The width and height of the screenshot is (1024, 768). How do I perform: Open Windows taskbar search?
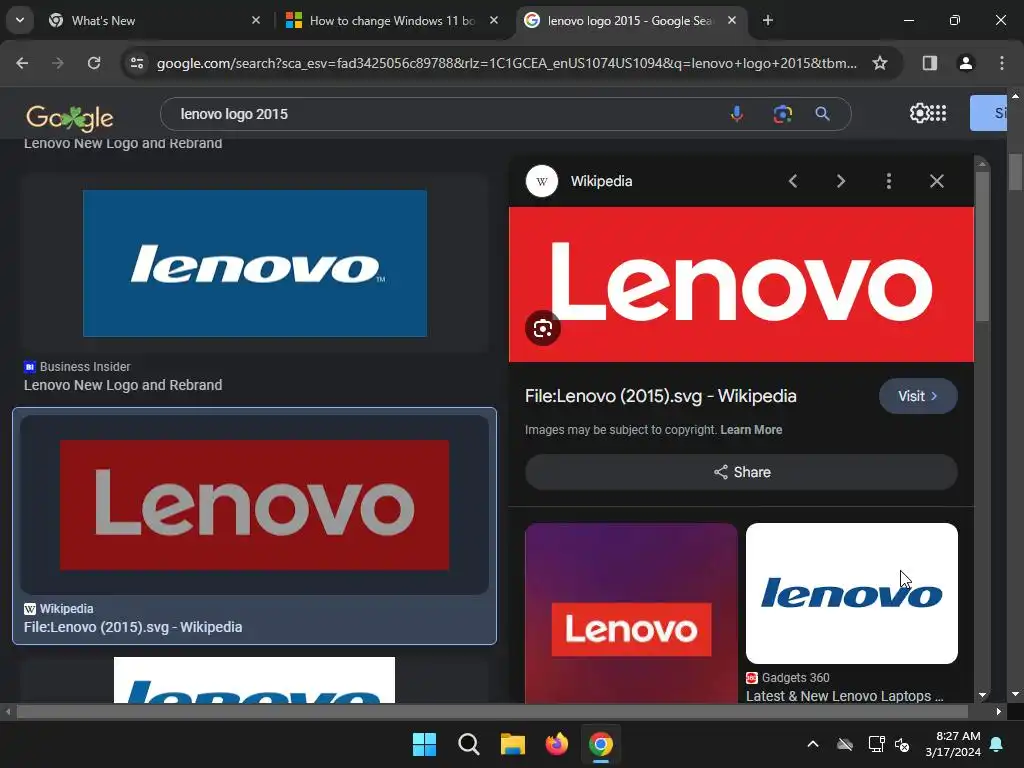[468, 744]
